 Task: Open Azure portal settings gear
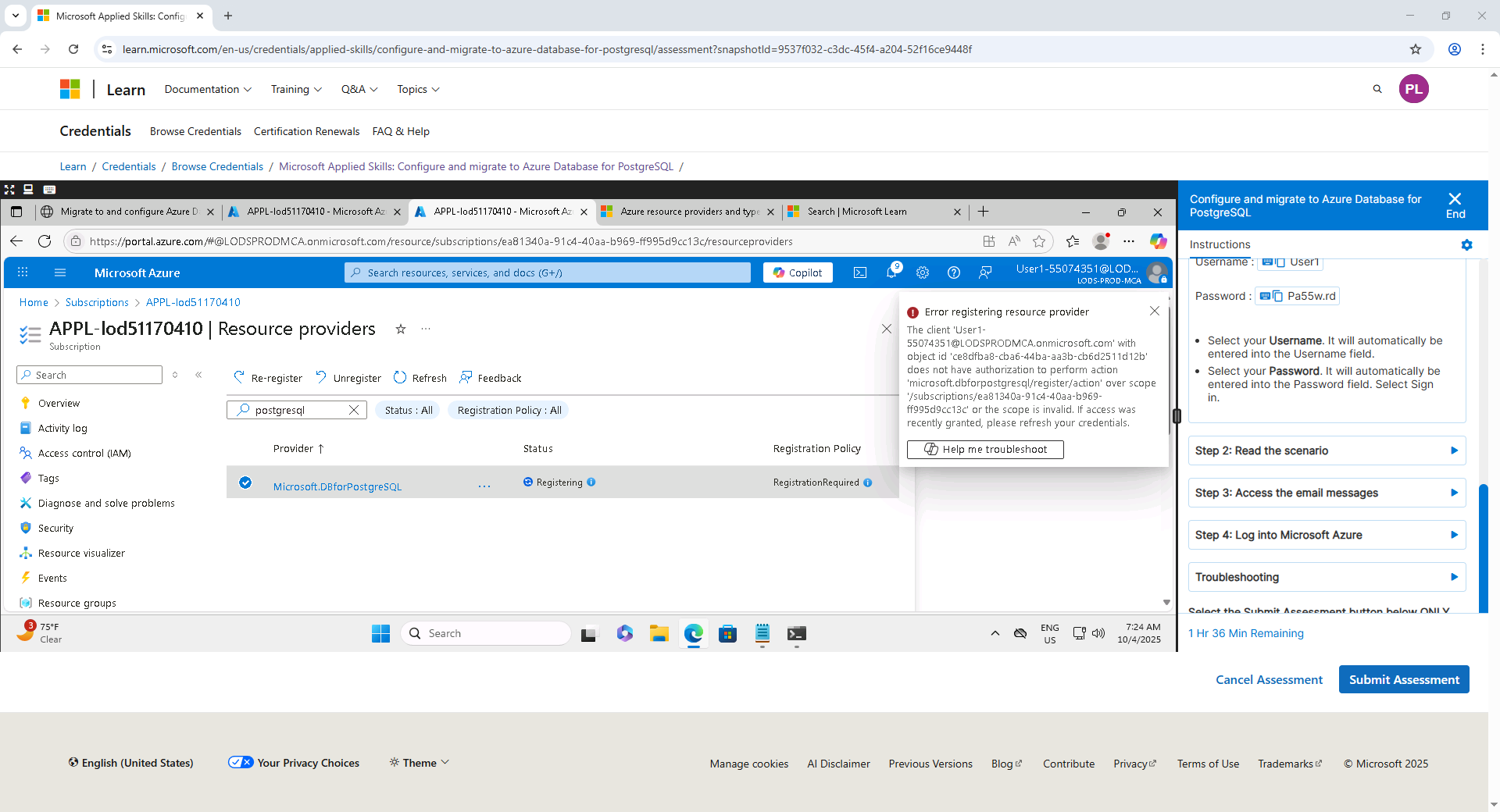point(923,272)
